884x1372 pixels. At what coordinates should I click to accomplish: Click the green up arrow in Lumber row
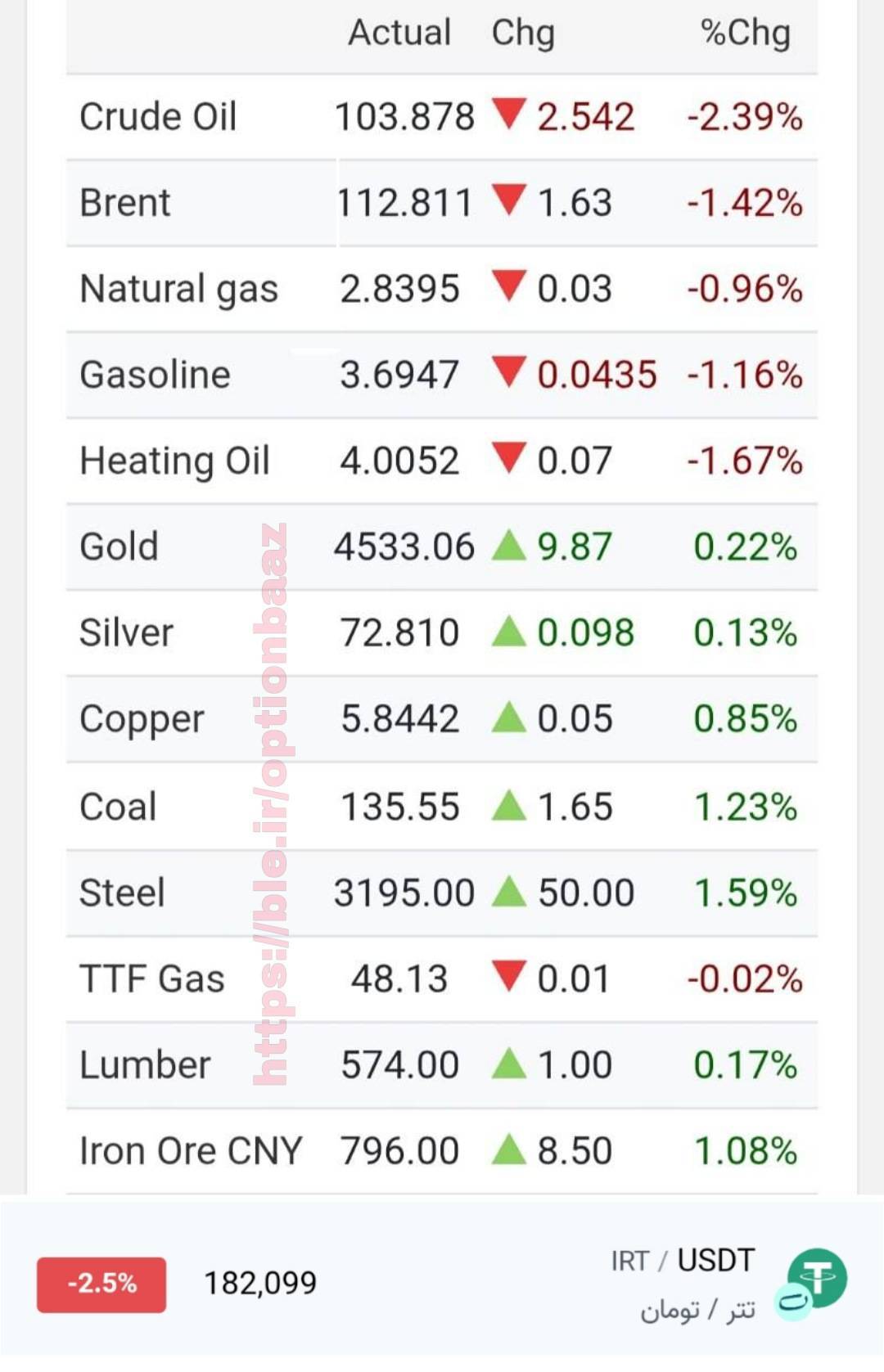click(x=509, y=1063)
